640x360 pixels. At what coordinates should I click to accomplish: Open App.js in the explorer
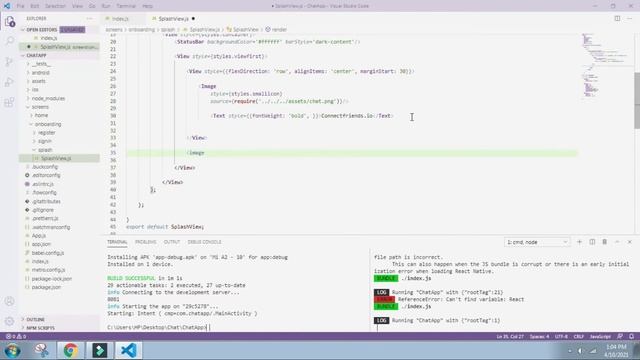(x=39, y=236)
